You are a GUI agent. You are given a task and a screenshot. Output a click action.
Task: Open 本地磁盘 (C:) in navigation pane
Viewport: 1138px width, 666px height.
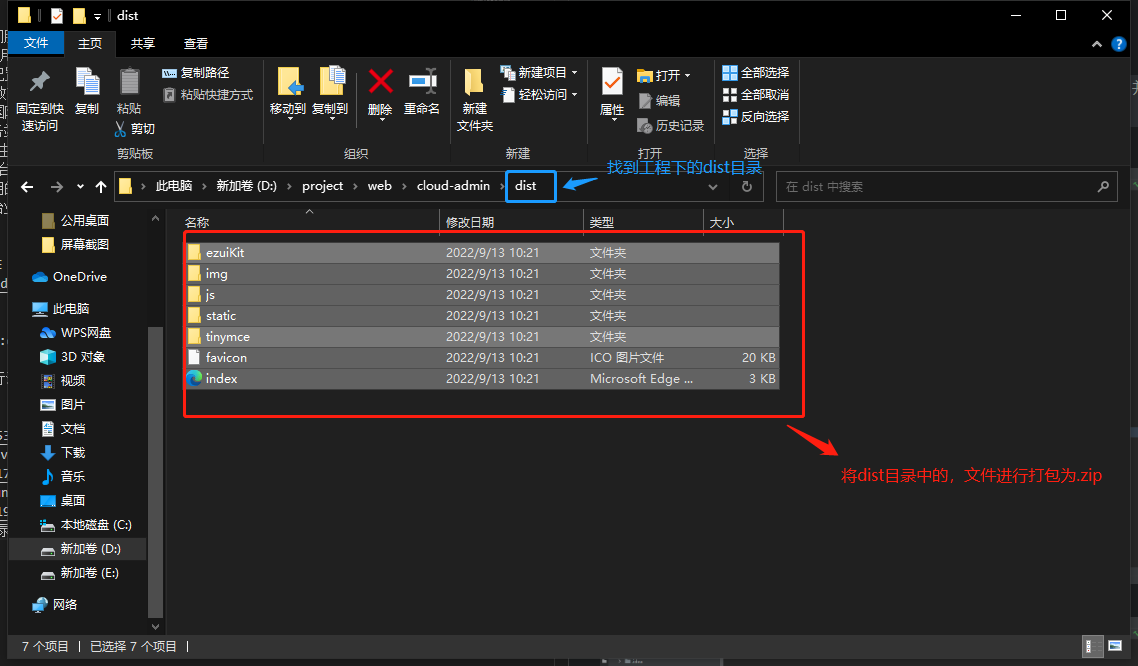[86, 525]
